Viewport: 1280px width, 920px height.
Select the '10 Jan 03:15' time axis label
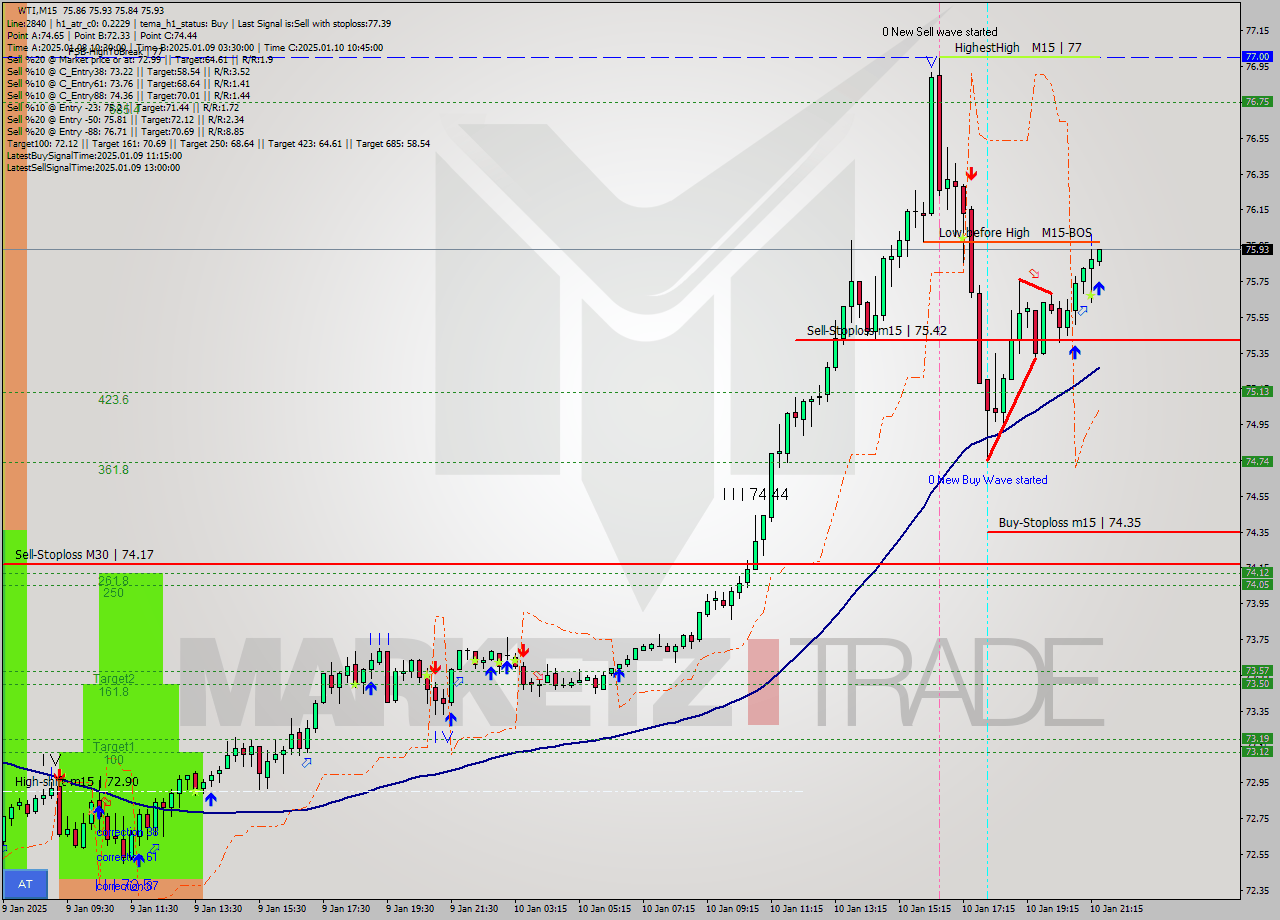(x=541, y=909)
